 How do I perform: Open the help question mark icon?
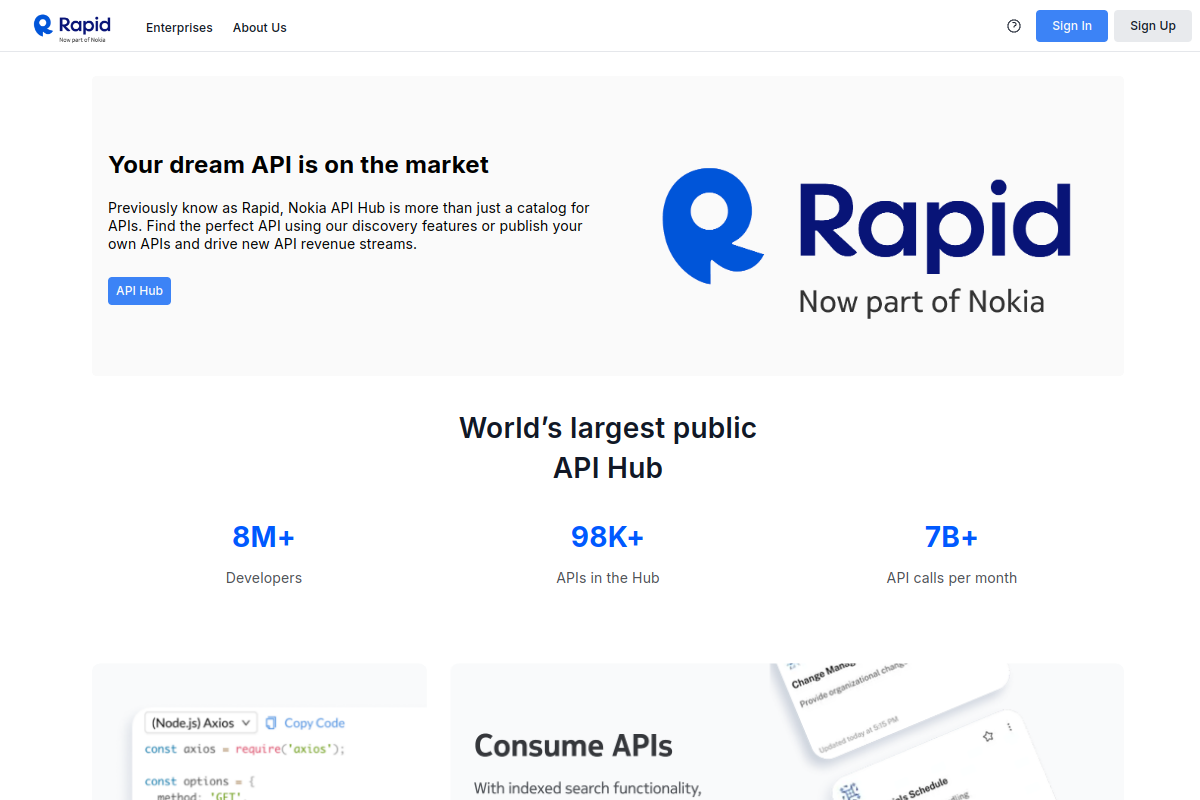1014,26
